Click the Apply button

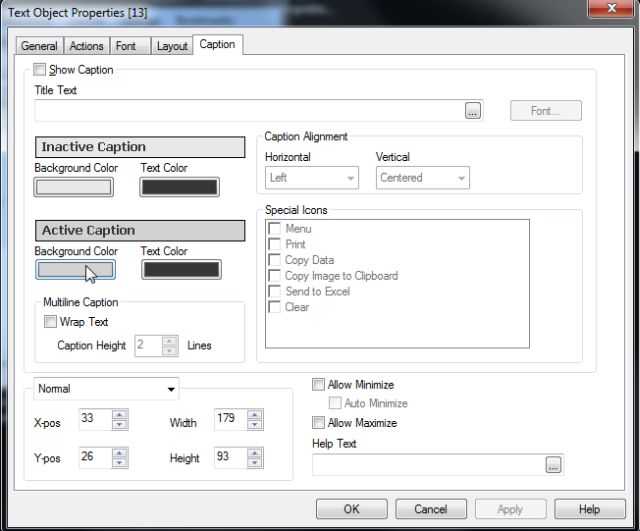coord(510,509)
